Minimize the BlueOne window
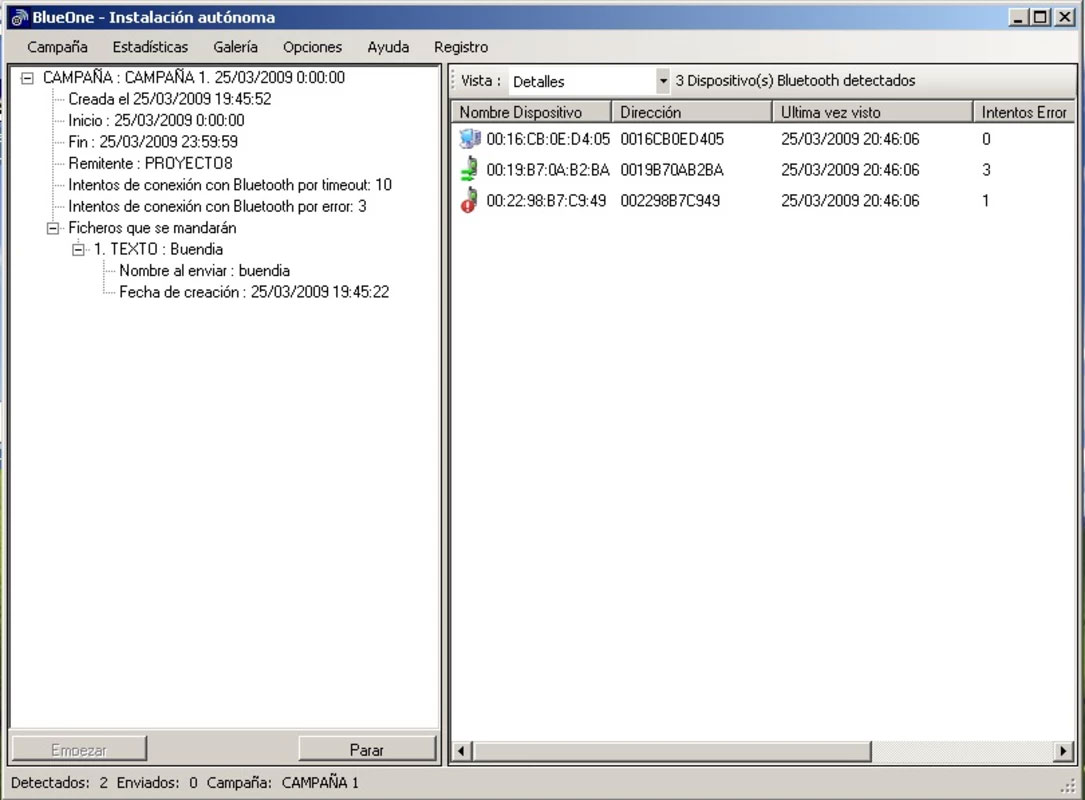The height and width of the screenshot is (800, 1085). [x=1018, y=17]
